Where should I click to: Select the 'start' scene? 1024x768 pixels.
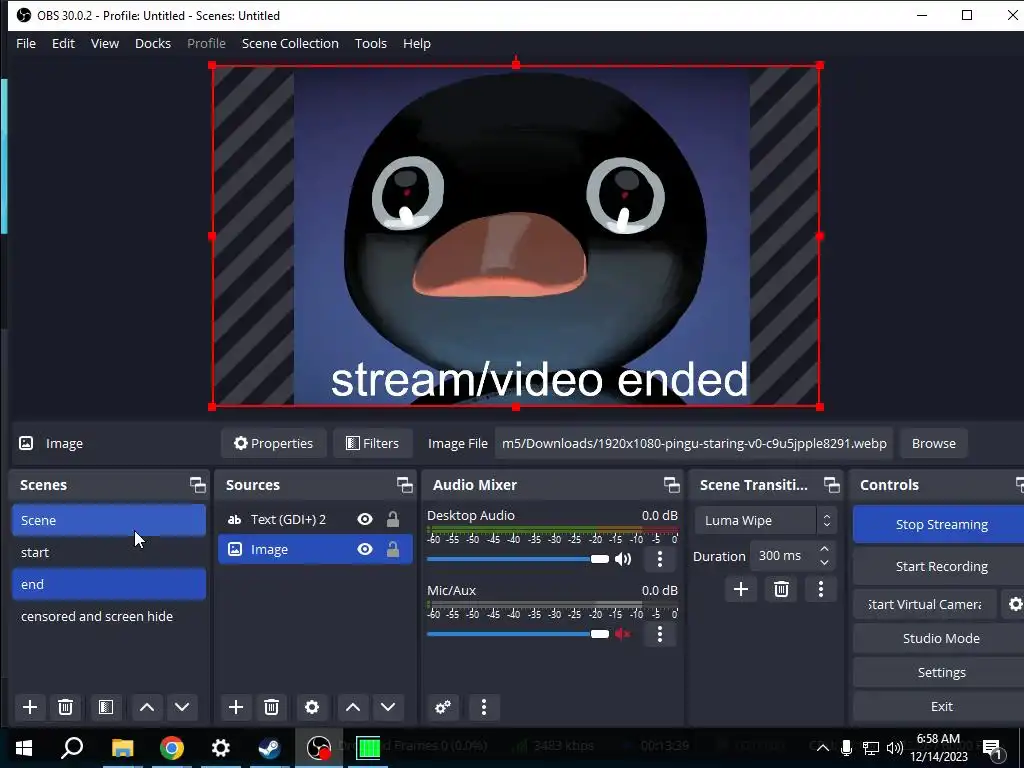(109, 552)
